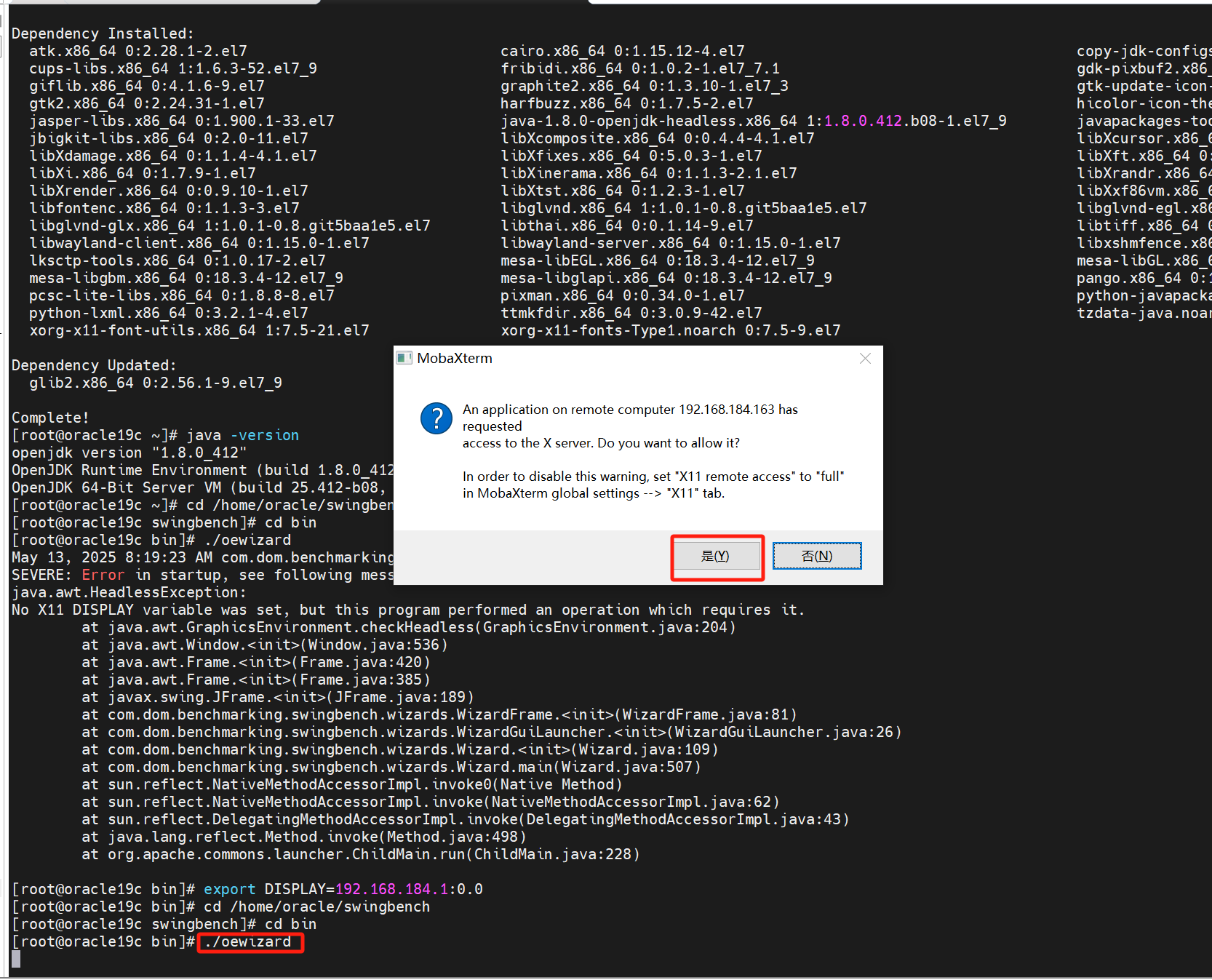Click the dialog hint about 'X11 remote access'
The image size is (1212, 980).
pyautogui.click(x=653, y=485)
